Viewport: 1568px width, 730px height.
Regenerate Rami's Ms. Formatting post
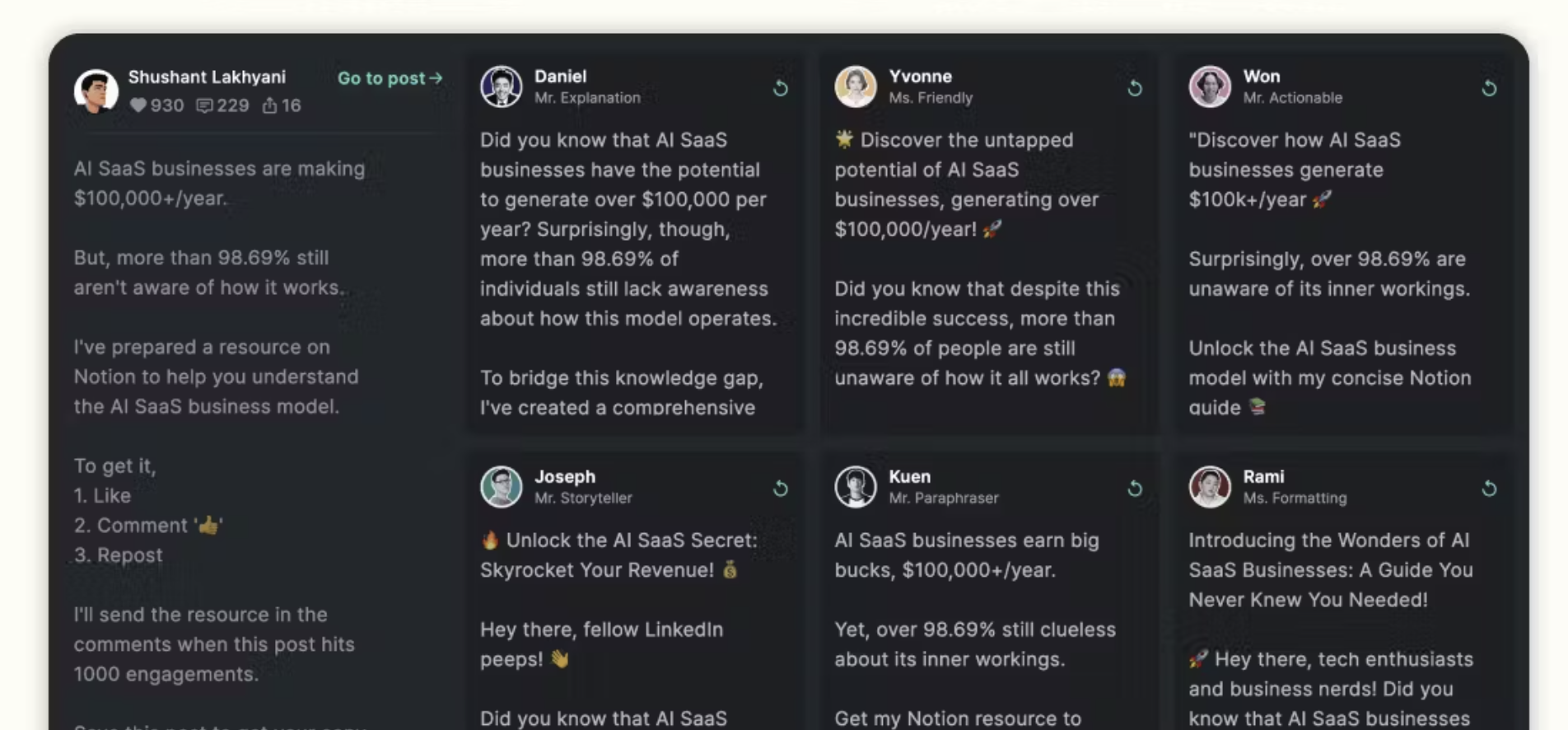1489,488
